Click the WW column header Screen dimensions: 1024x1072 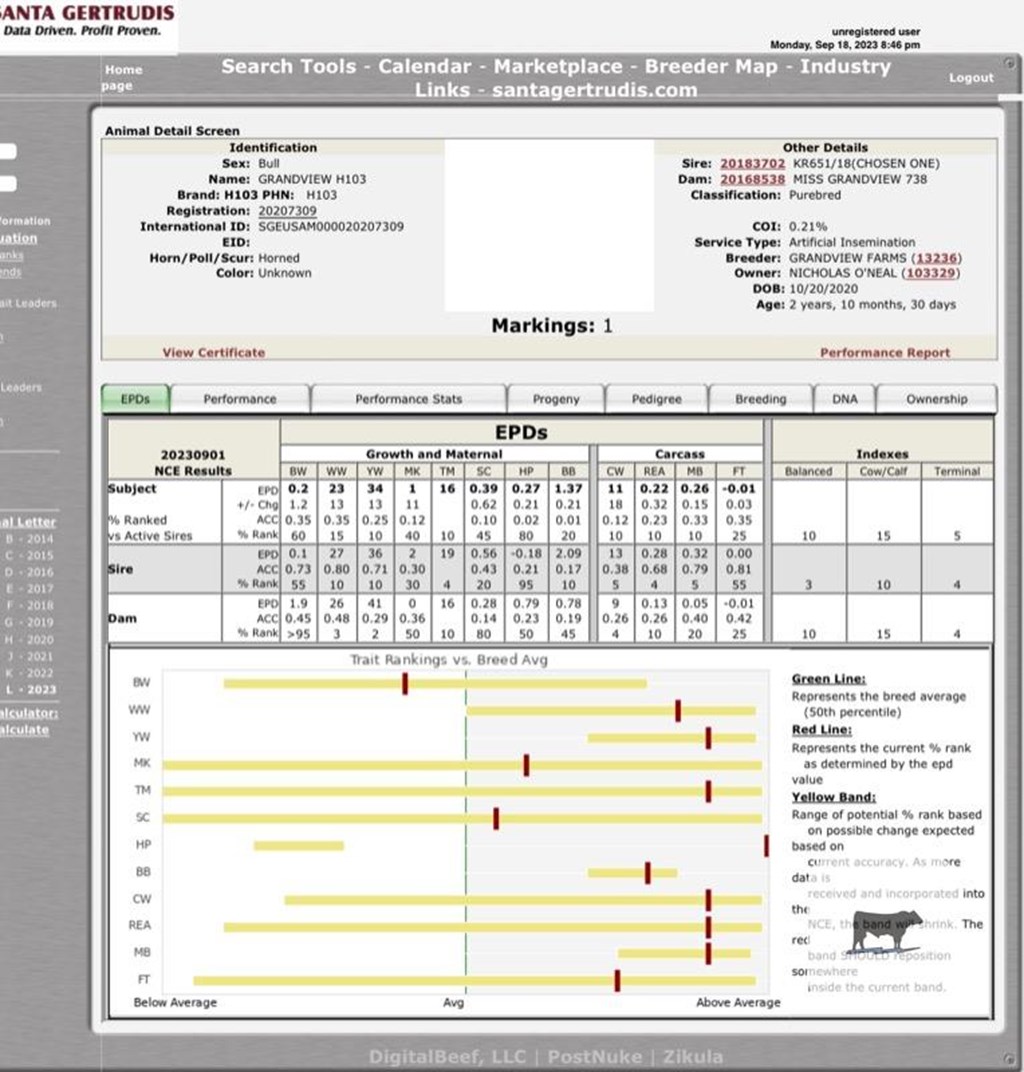(336, 471)
